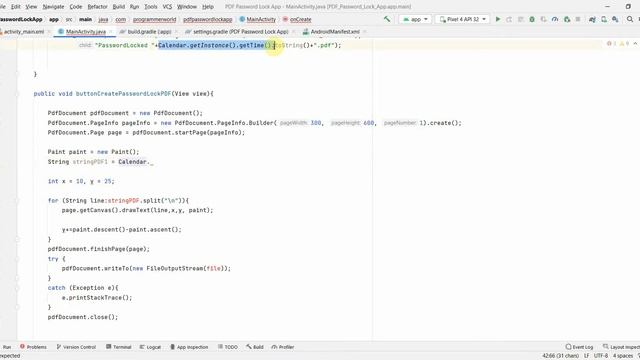Click the Search Everywhere magnifier icon
This screenshot has height=360, width=640.
click(630, 19)
